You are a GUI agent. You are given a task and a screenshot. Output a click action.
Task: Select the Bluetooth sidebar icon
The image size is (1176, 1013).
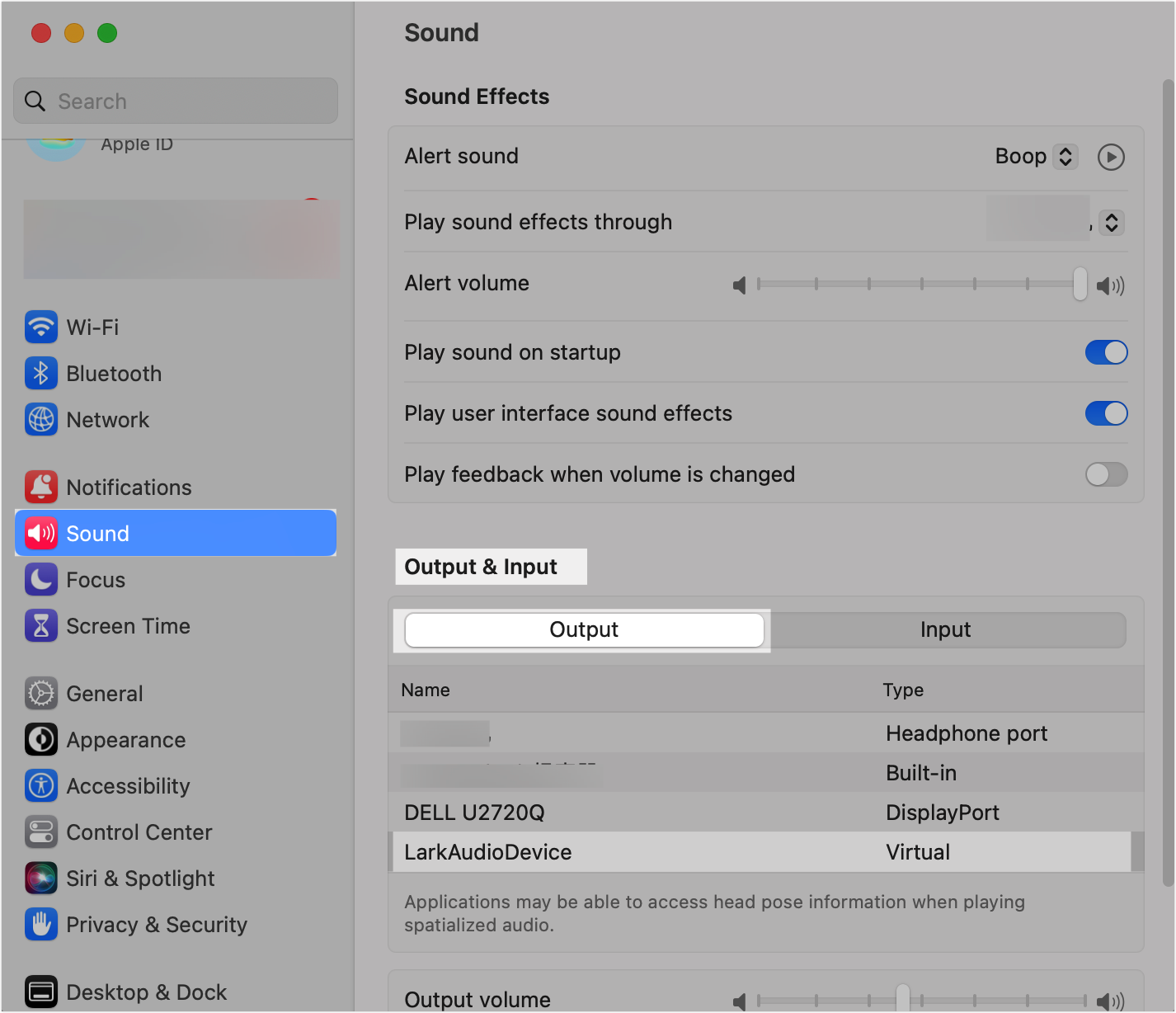pos(40,373)
